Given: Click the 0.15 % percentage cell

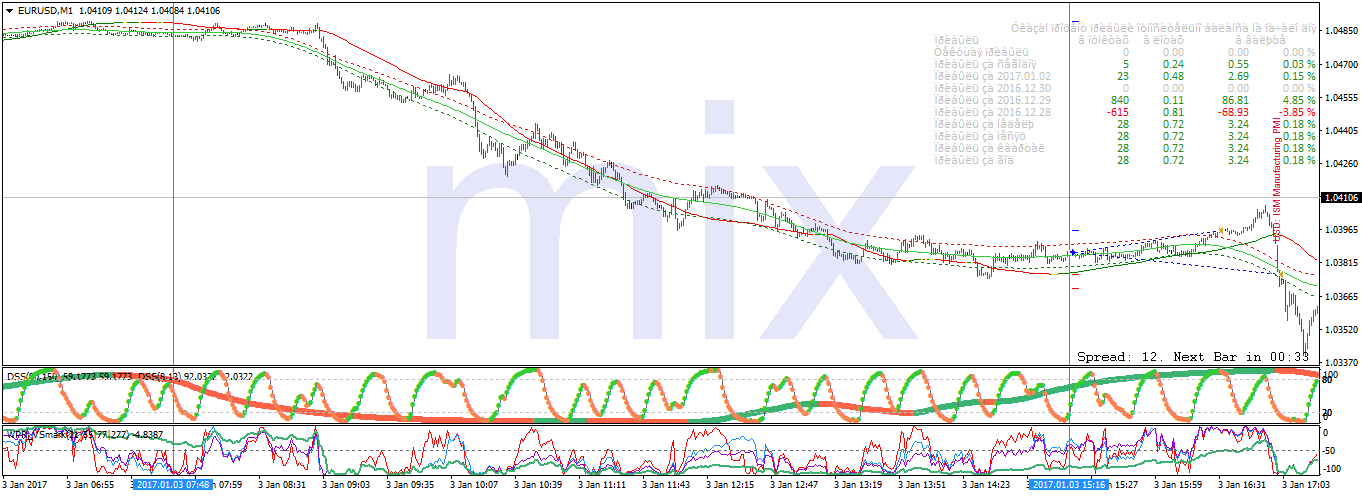Looking at the screenshot, I should (x=1299, y=76).
